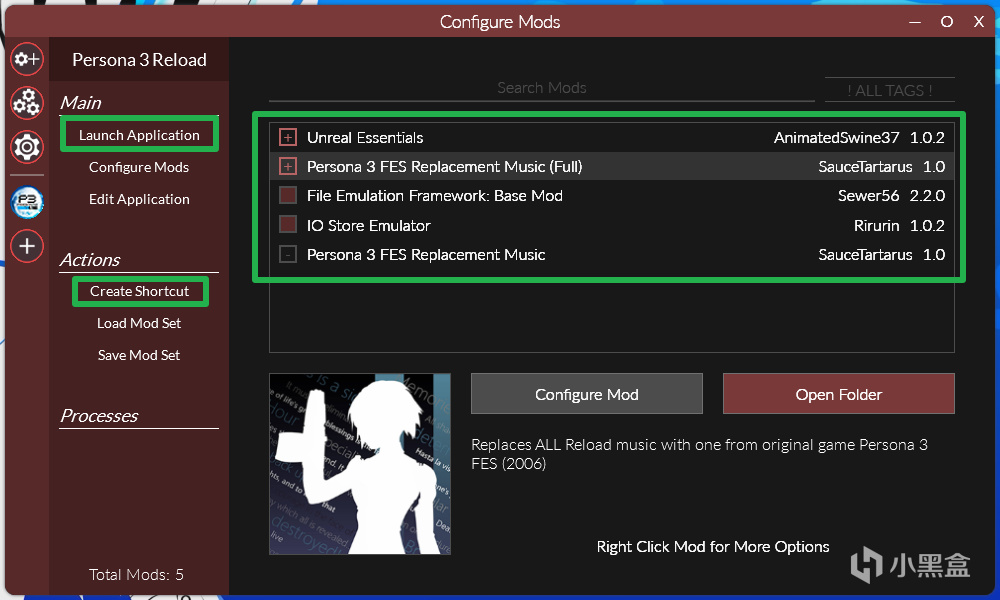1000x600 pixels.
Task: Open Edit Application from the sidebar
Action: [139, 199]
